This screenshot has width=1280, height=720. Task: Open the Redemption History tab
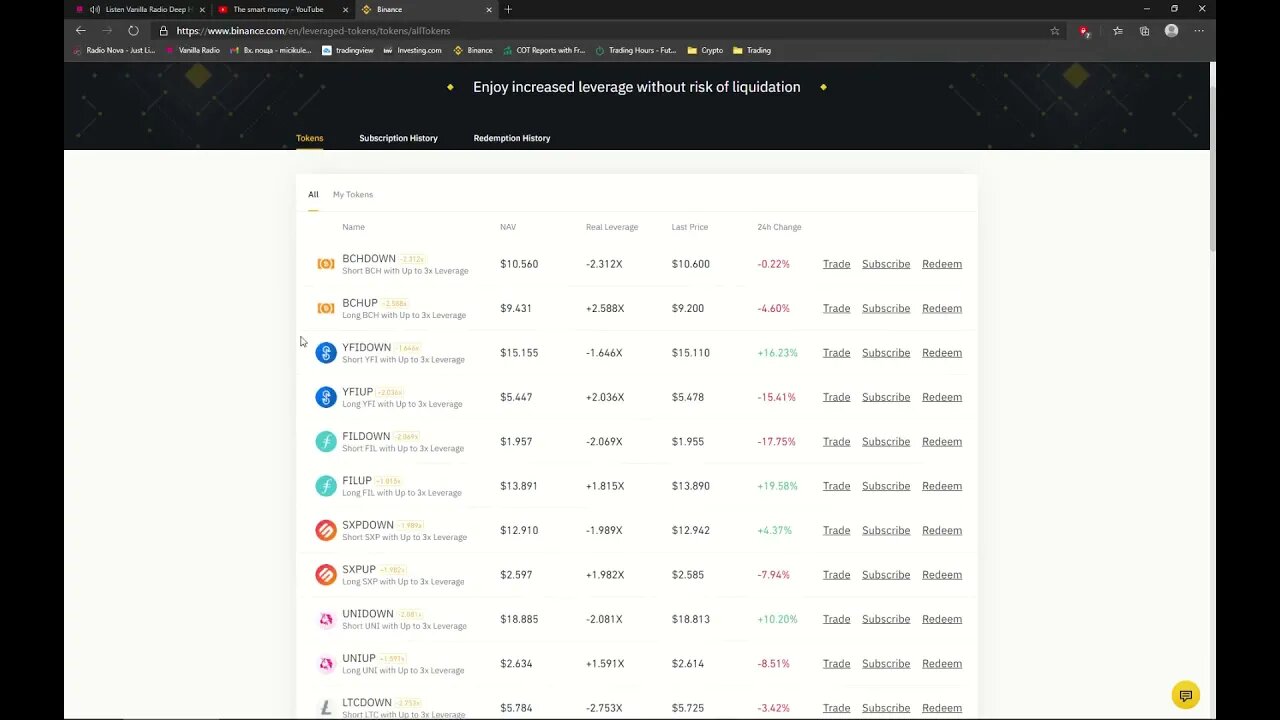coord(512,138)
